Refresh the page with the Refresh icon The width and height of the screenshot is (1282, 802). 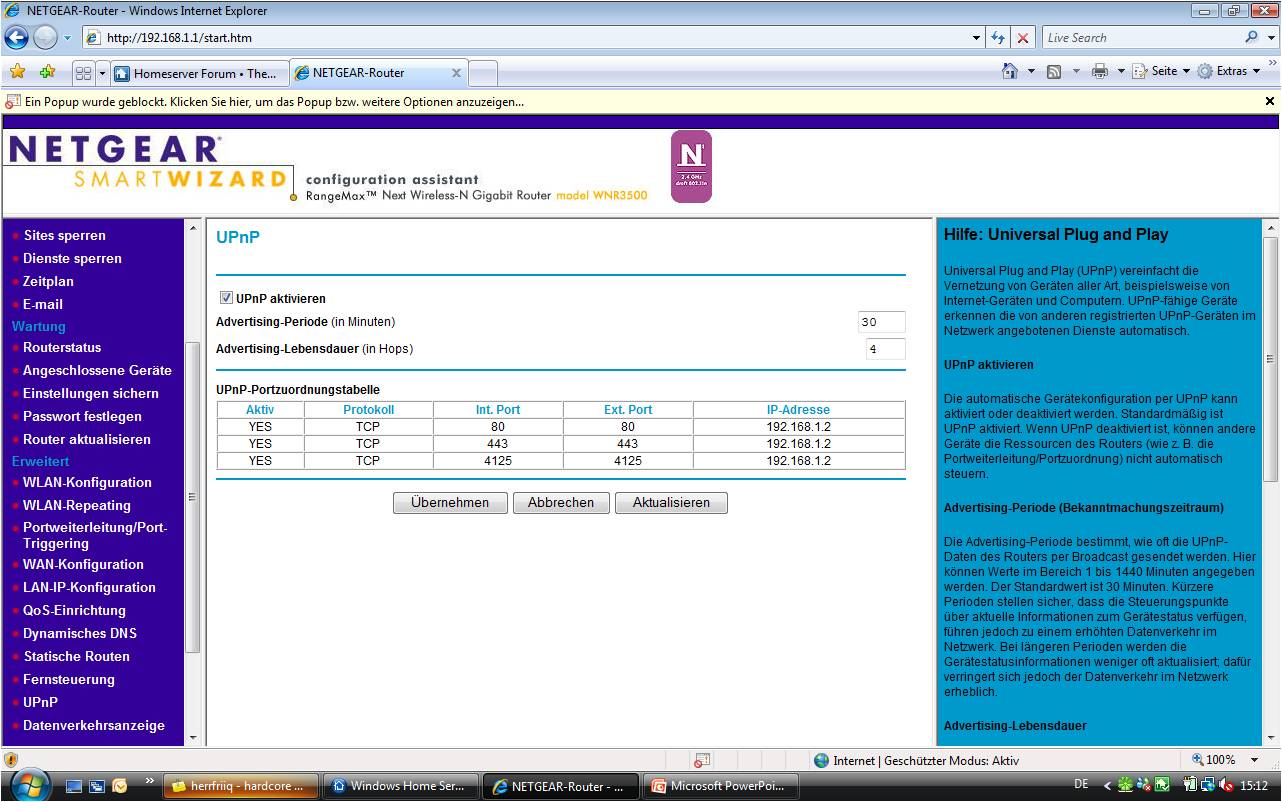click(x=998, y=38)
